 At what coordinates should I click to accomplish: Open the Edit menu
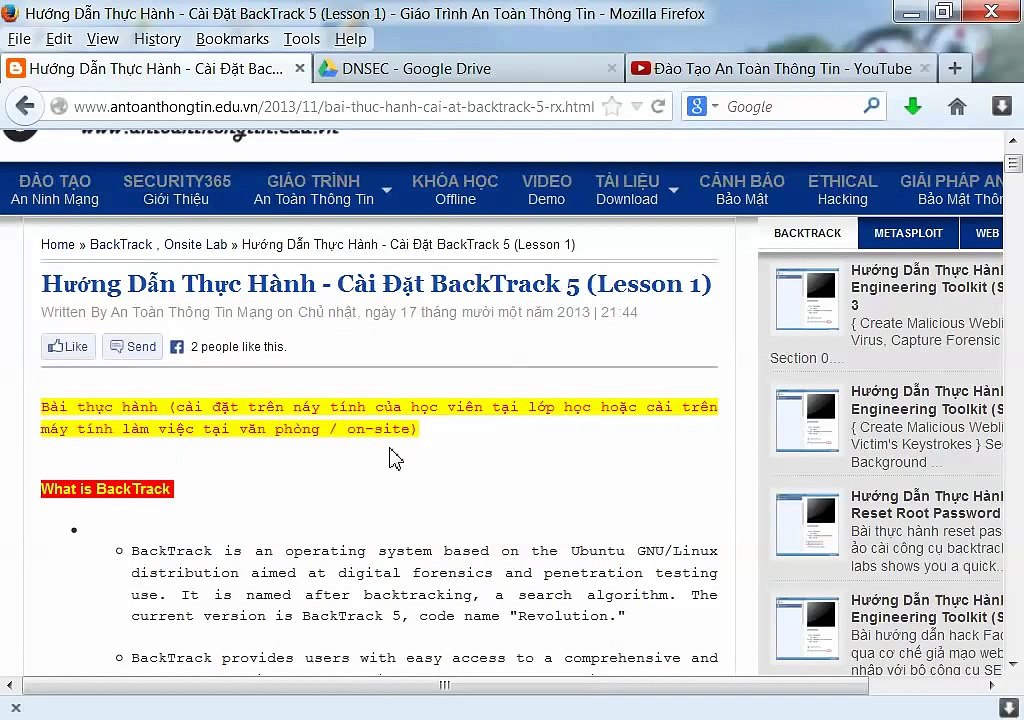(x=59, y=39)
